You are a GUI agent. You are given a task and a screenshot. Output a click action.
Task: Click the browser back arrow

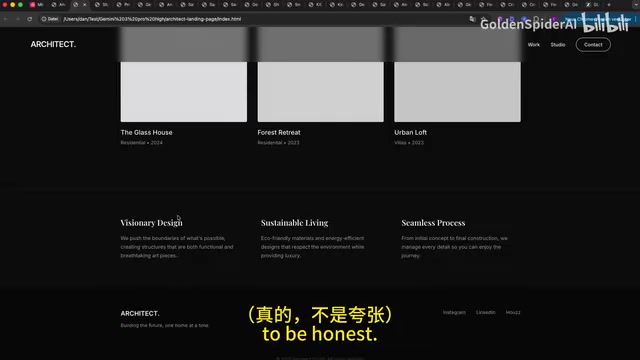6,19
